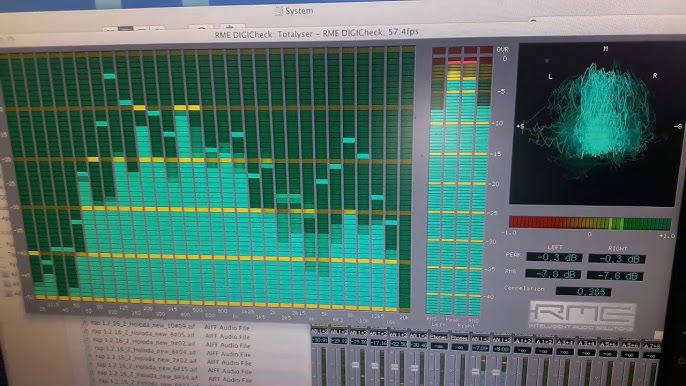Click the right RMS -7.6 dB readout
This screenshot has width=686, height=386.
pos(615,276)
